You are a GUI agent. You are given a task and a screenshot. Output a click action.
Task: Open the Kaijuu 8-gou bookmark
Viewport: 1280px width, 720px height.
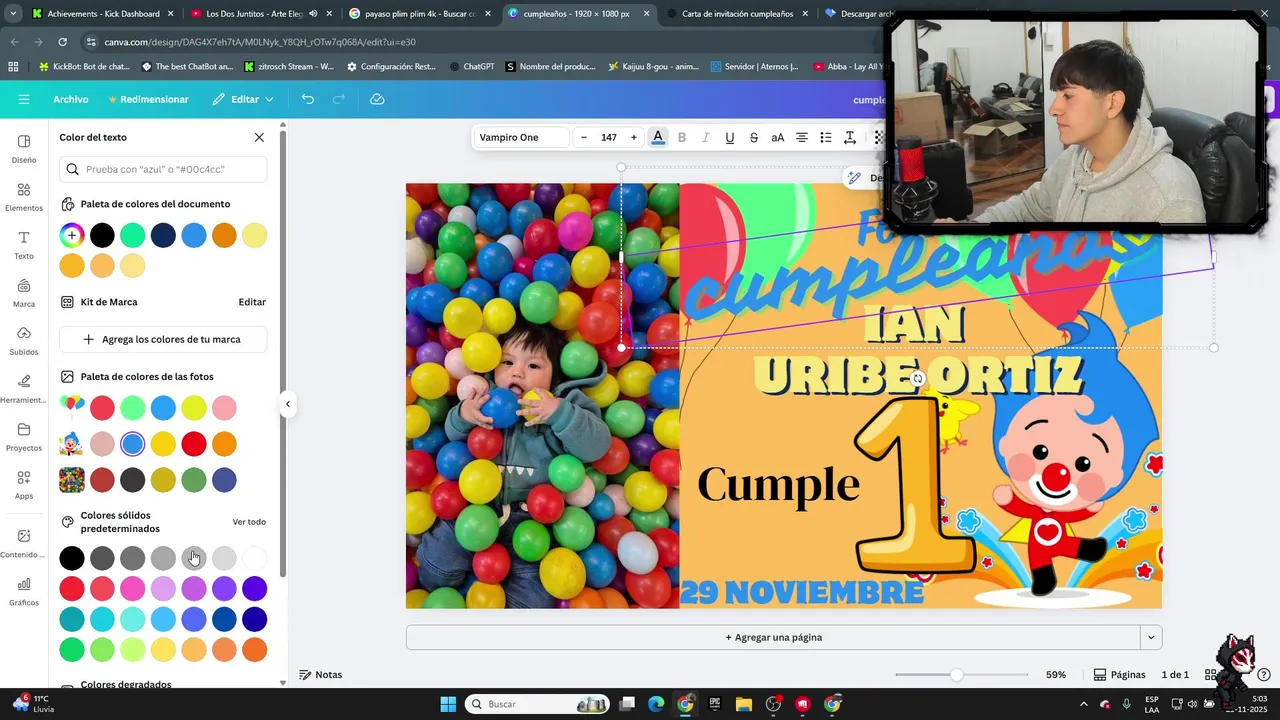[x=654, y=67]
